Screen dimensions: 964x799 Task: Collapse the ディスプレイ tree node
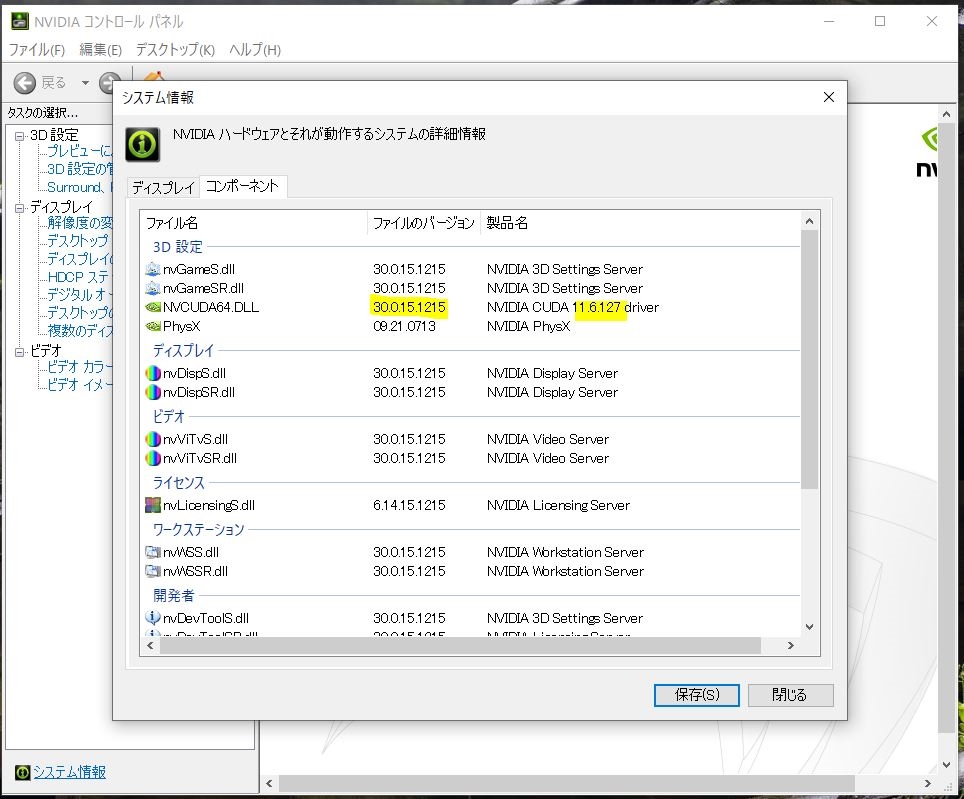pyautogui.click(x=19, y=208)
